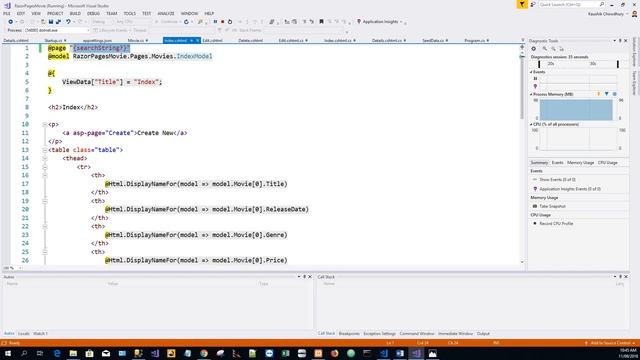Open the Edge browser from the taskbar
Viewport: 640px width, 360px height.
57,353
